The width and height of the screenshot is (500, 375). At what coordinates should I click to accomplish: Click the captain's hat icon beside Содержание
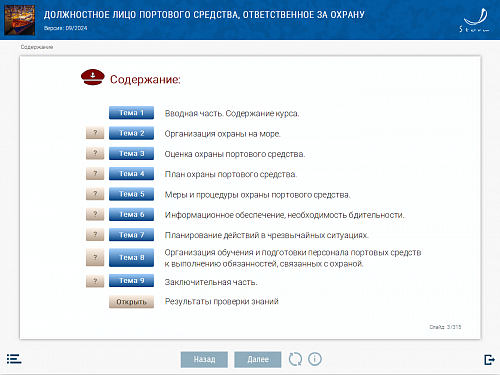tap(93, 77)
